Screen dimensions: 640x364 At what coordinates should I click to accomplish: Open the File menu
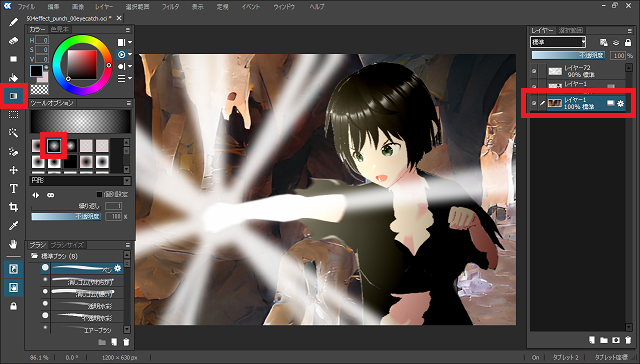26,7
